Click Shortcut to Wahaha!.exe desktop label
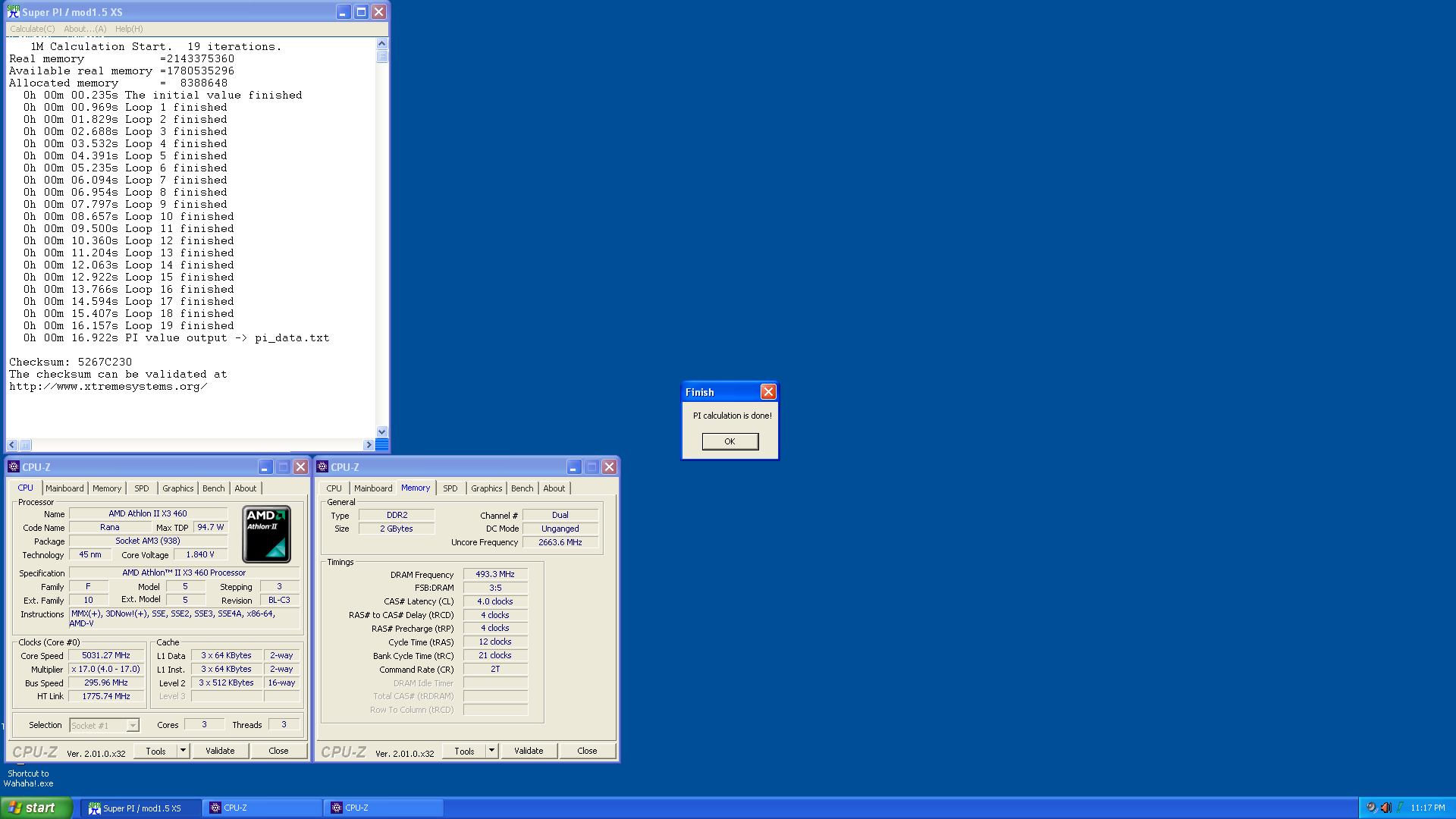1456x819 pixels. click(28, 779)
